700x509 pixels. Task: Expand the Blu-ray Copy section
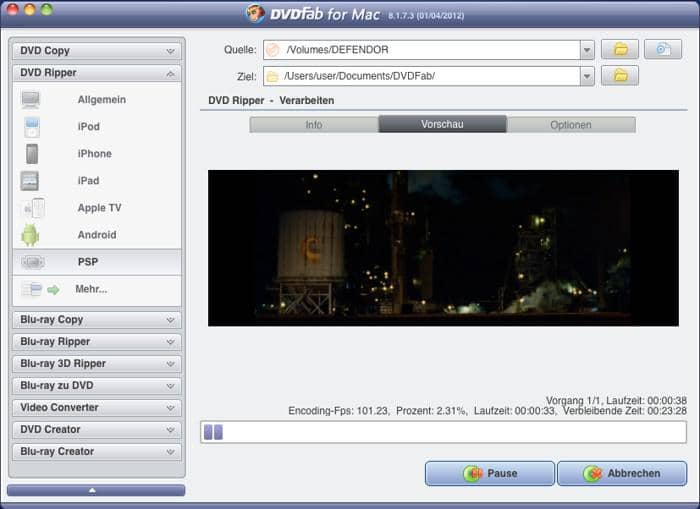pos(97,320)
